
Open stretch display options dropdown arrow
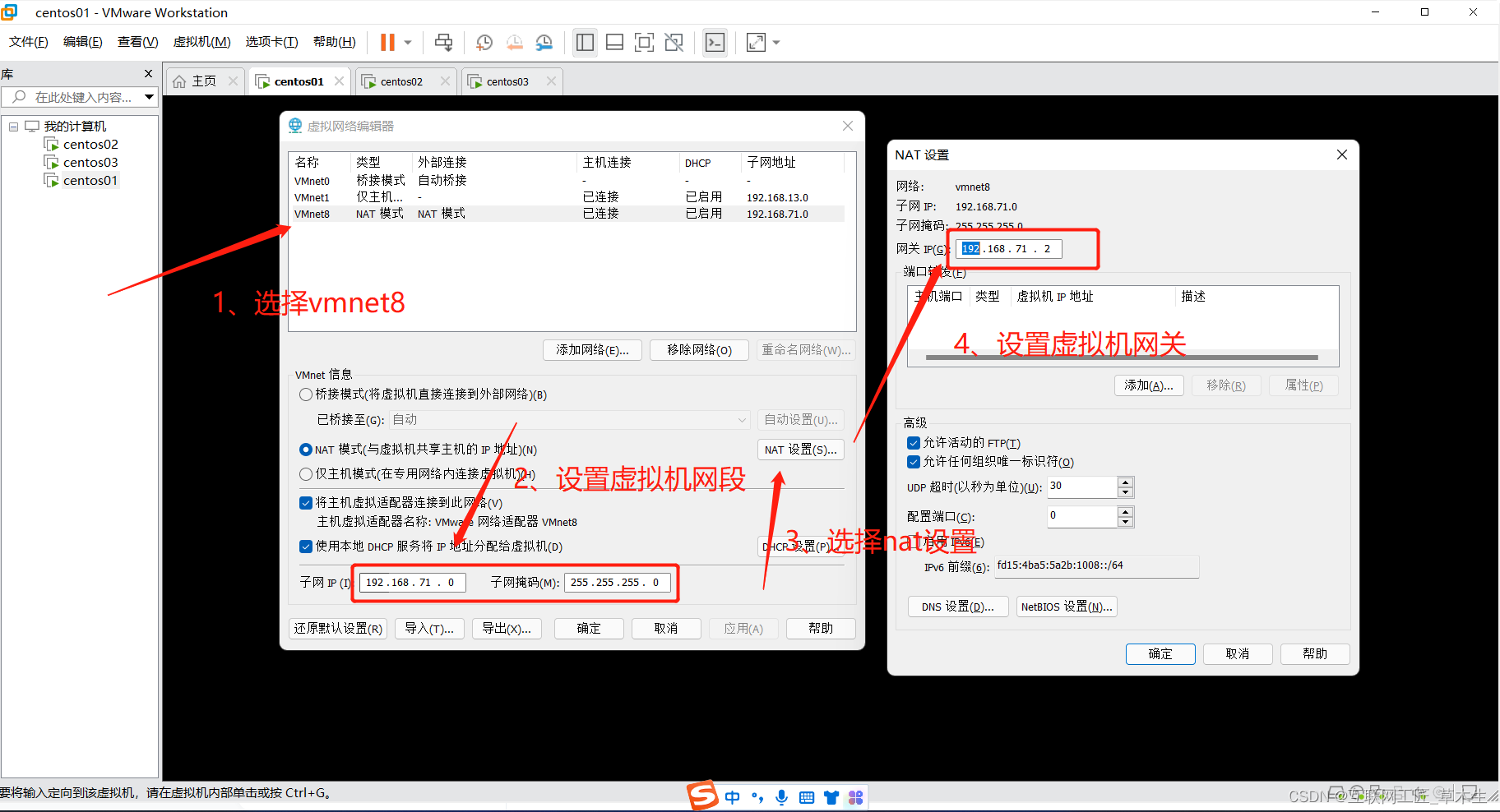pyautogui.click(x=776, y=42)
